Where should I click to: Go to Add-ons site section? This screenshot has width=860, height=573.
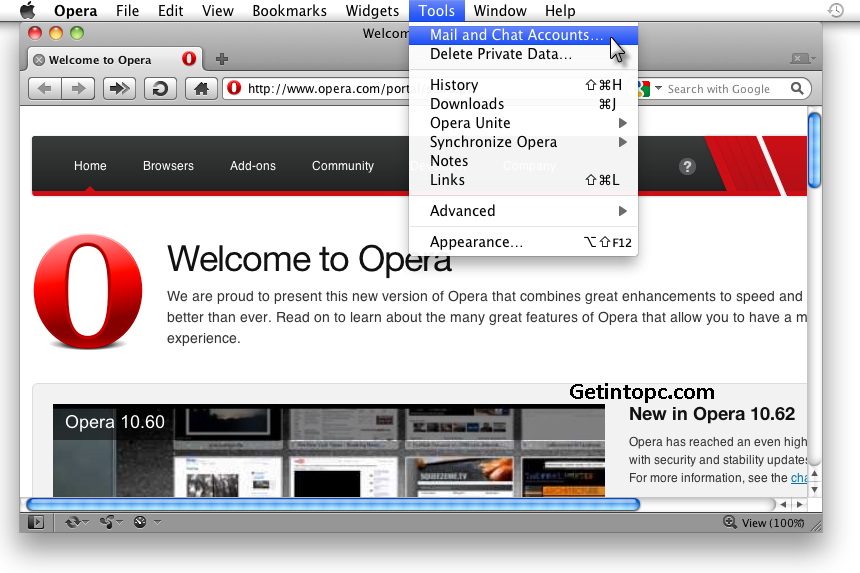coord(253,166)
